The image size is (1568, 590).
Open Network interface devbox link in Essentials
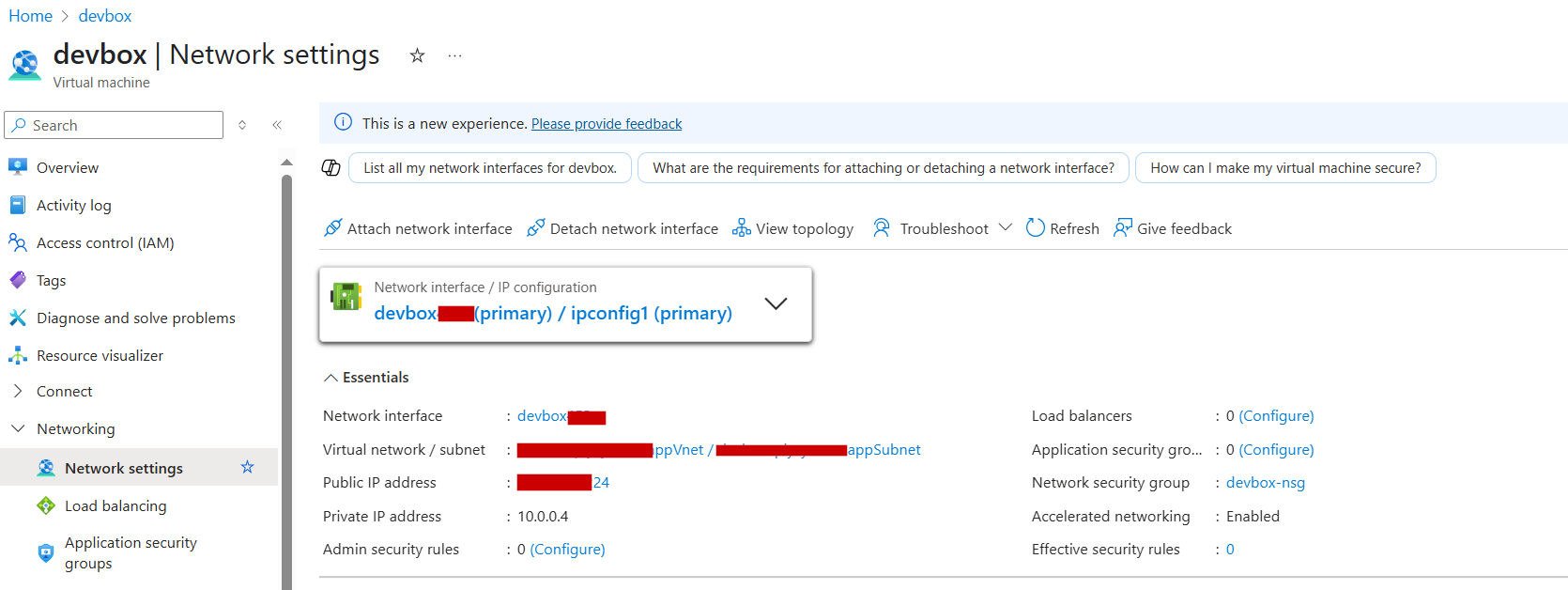tap(561, 415)
